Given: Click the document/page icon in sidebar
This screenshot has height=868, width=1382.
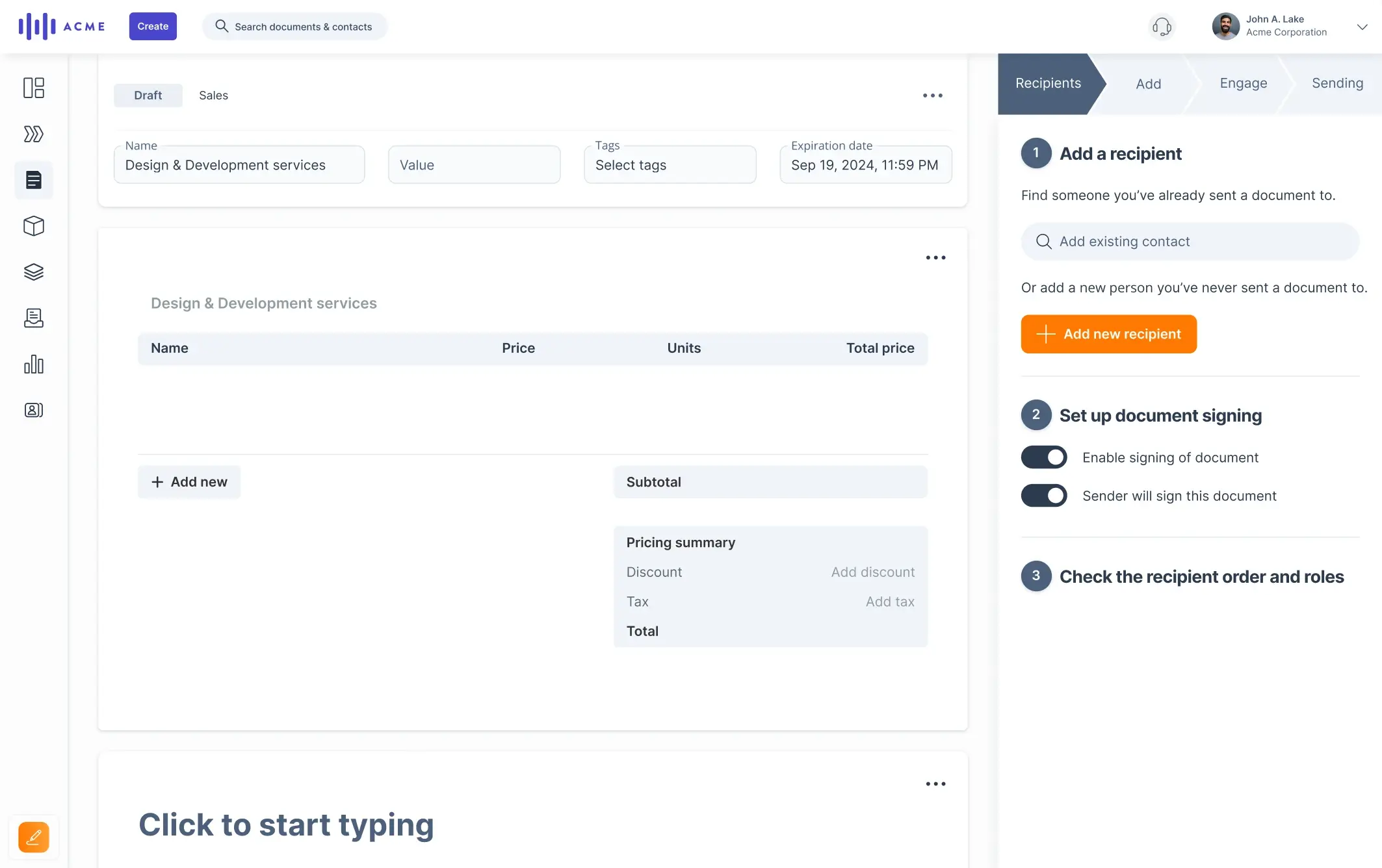Looking at the screenshot, I should (33, 180).
